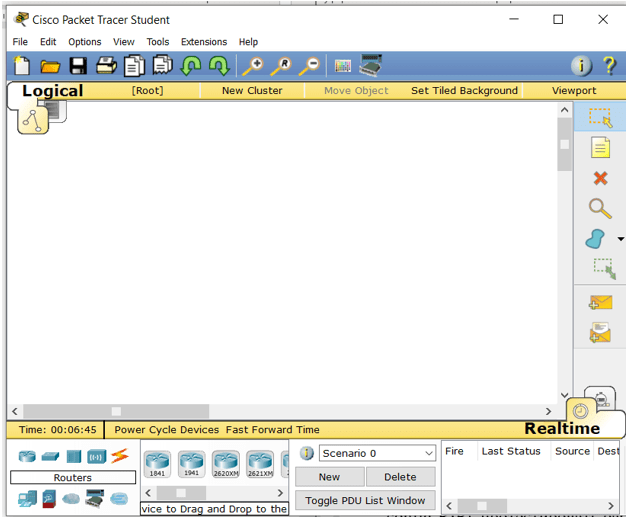Image resolution: width=630 pixels, height=522 pixels.
Task: Select the End Devices category icon
Action: click(27, 499)
